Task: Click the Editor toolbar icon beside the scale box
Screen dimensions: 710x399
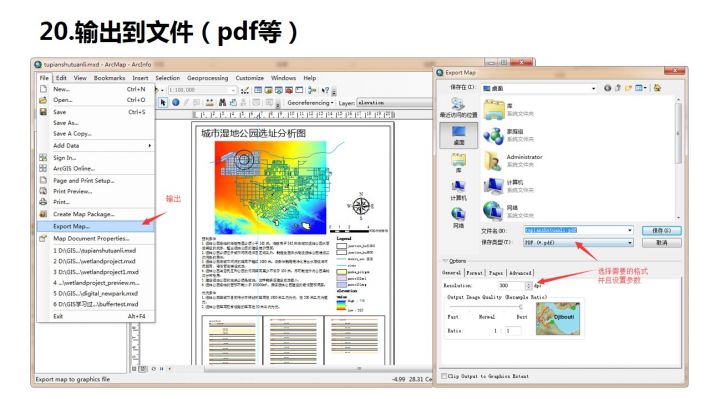Action: [245, 90]
